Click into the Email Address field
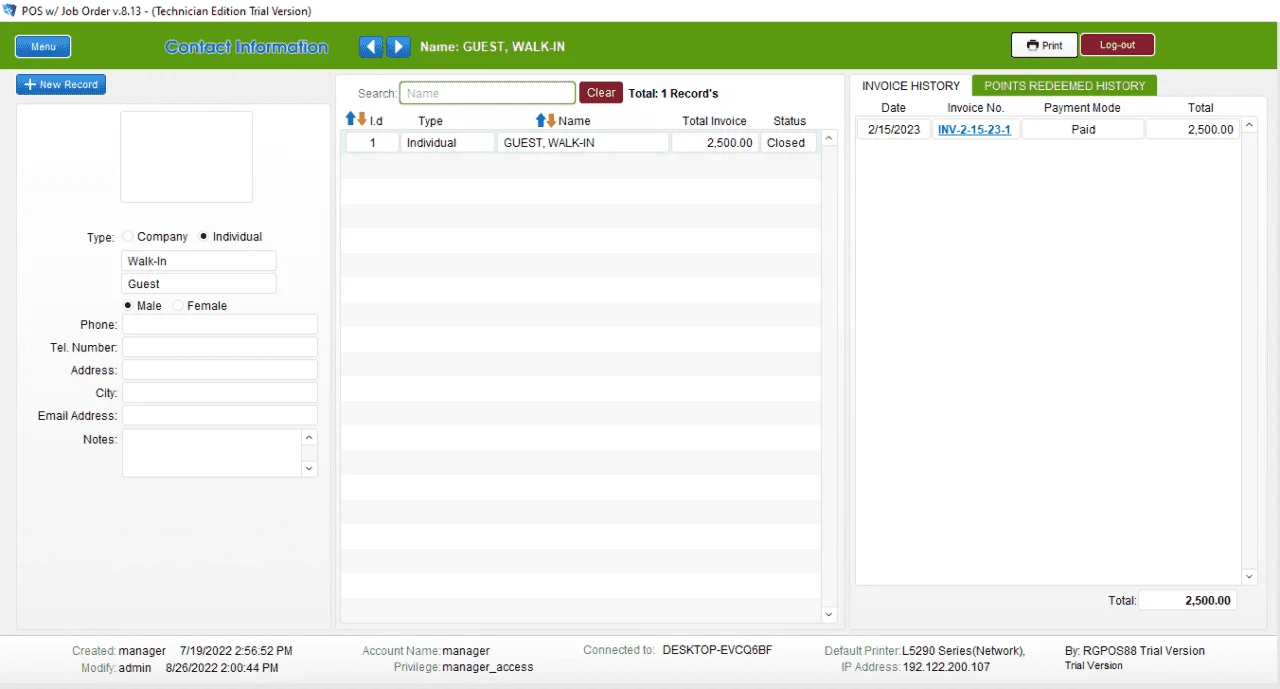Image resolution: width=1280 pixels, height=689 pixels. click(220, 415)
